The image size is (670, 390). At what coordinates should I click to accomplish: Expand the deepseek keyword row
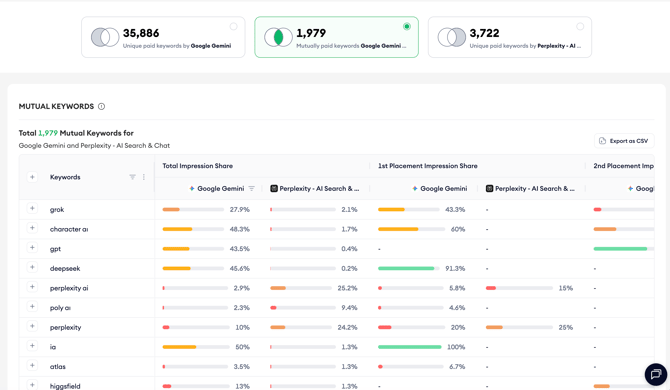pyautogui.click(x=32, y=267)
